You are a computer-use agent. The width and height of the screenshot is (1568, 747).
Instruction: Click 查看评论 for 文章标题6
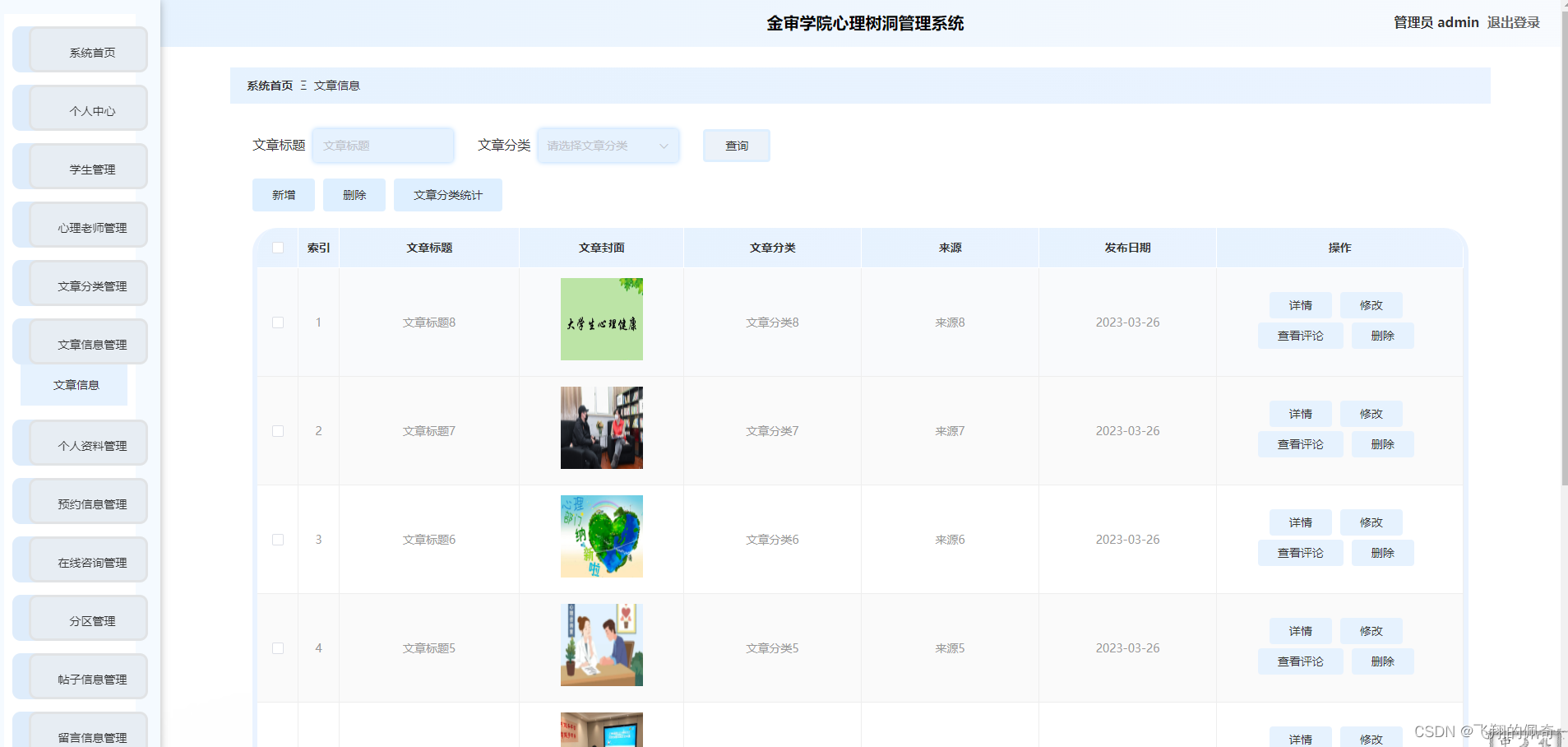tap(1301, 553)
